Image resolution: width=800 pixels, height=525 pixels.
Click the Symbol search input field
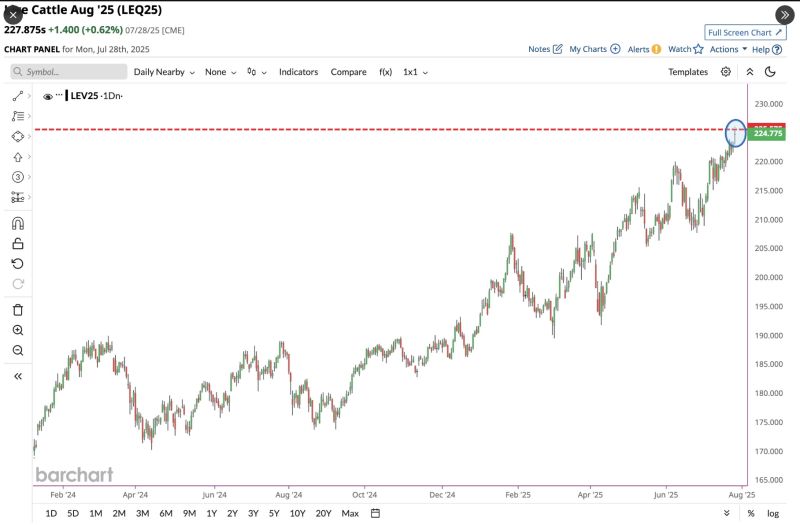pos(69,72)
